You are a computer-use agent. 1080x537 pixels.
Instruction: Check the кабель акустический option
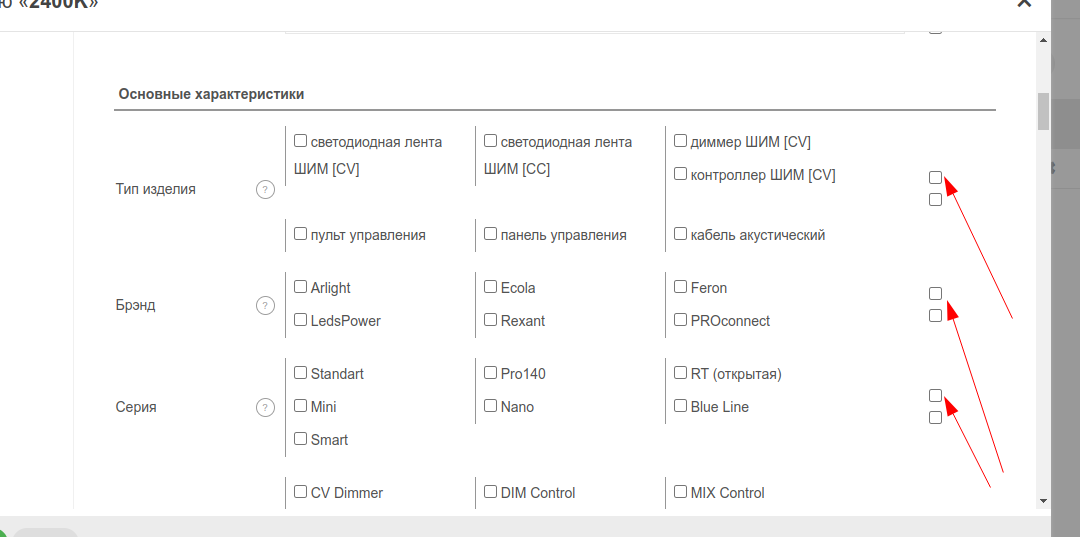[681, 234]
